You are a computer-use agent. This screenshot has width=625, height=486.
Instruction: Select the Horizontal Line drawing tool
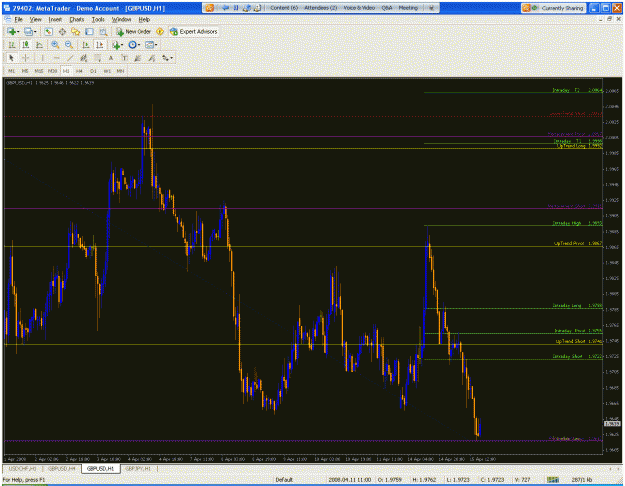pos(56,58)
